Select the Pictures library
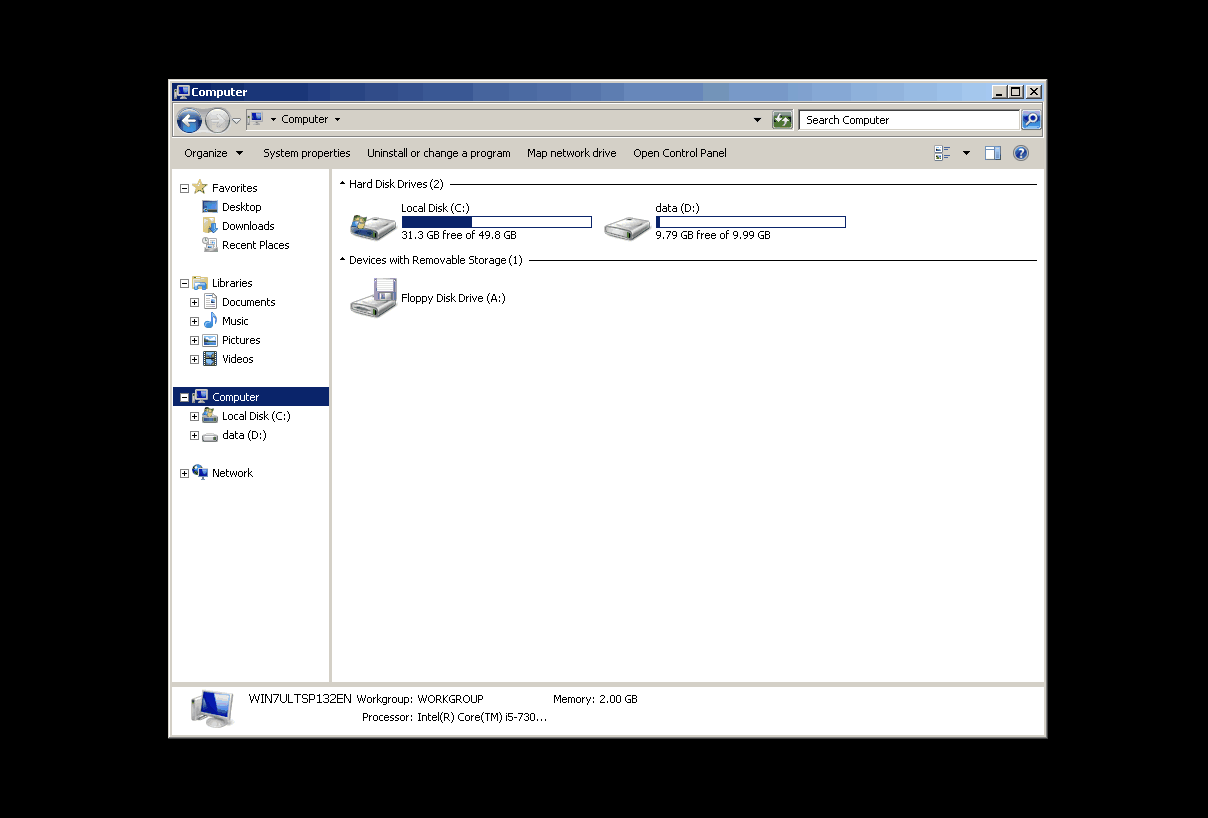Screen dimensions: 1208x818 click(241, 340)
